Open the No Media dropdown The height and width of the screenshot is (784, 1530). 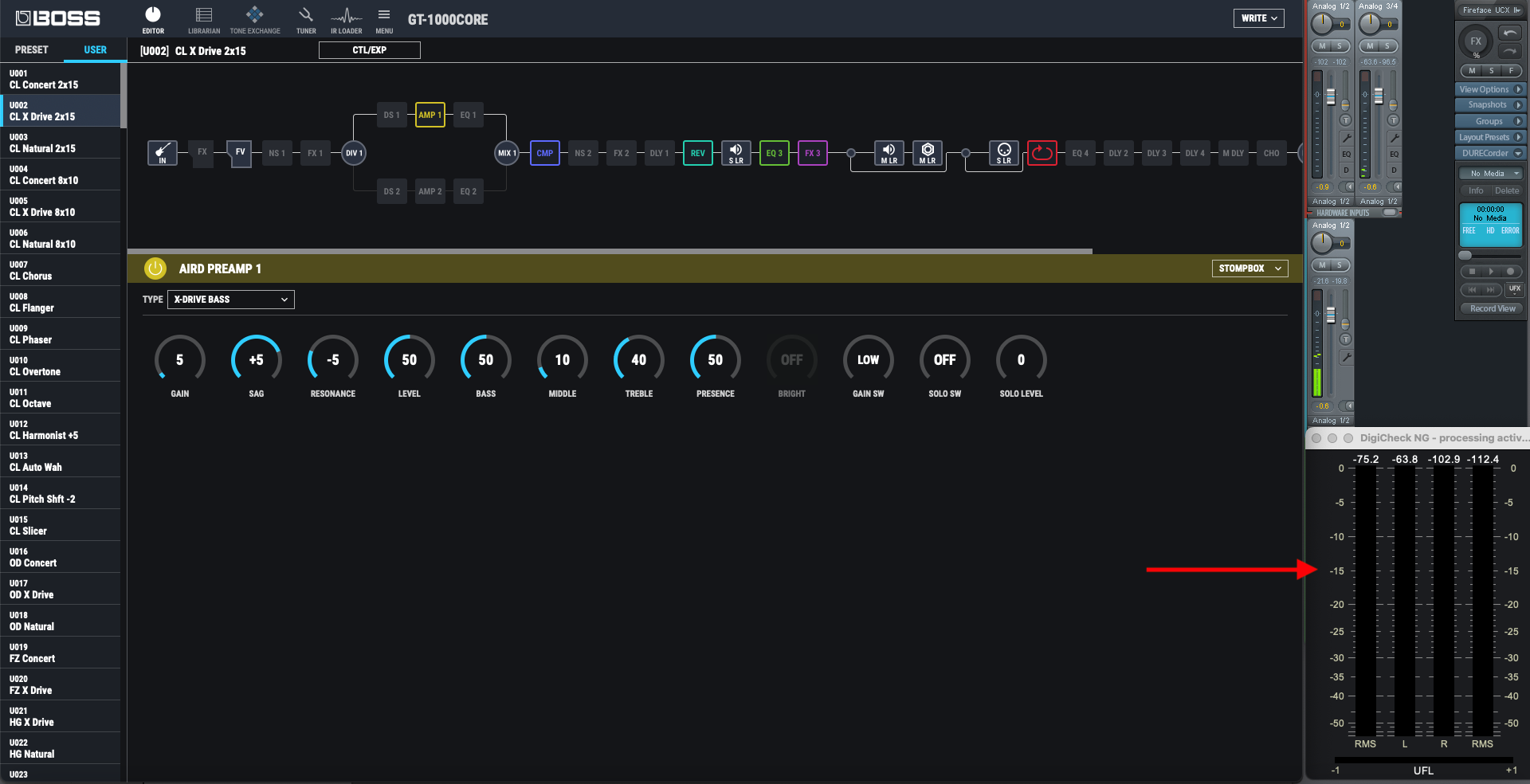1491,174
